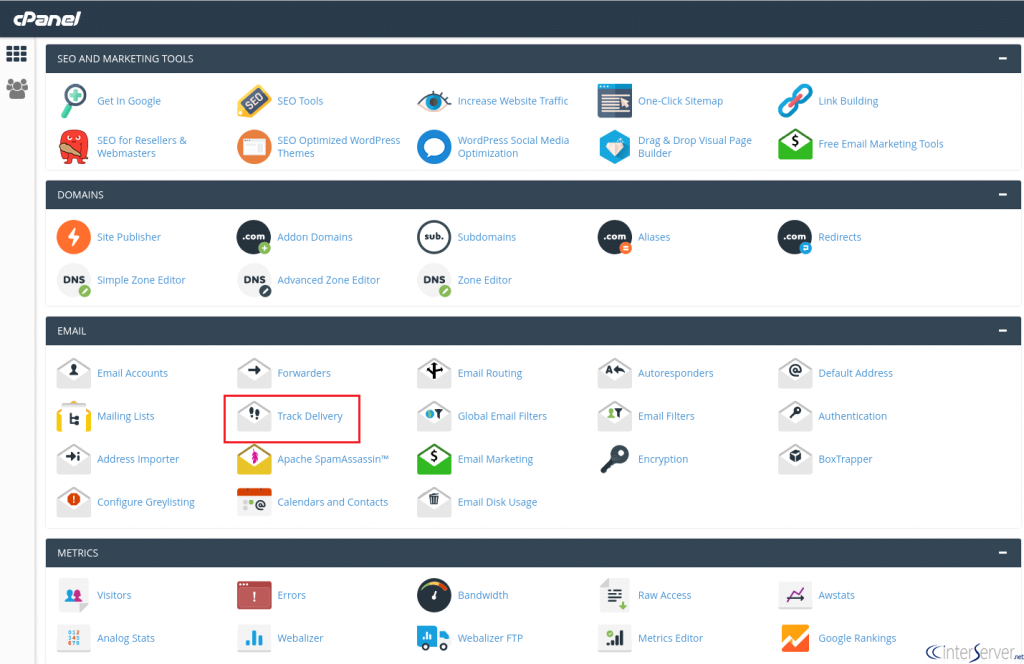Image resolution: width=1024 pixels, height=664 pixels.
Task: Collapse the SEO and Marketing Tools section
Action: [1002, 59]
